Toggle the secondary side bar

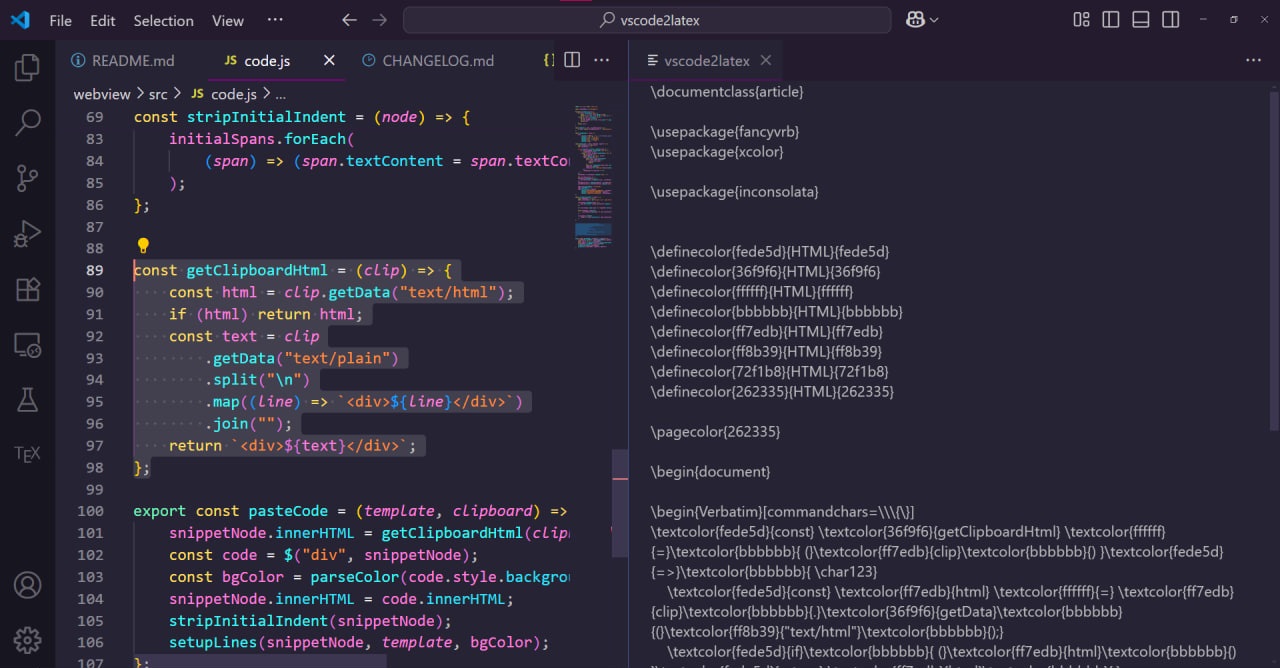tap(1170, 20)
